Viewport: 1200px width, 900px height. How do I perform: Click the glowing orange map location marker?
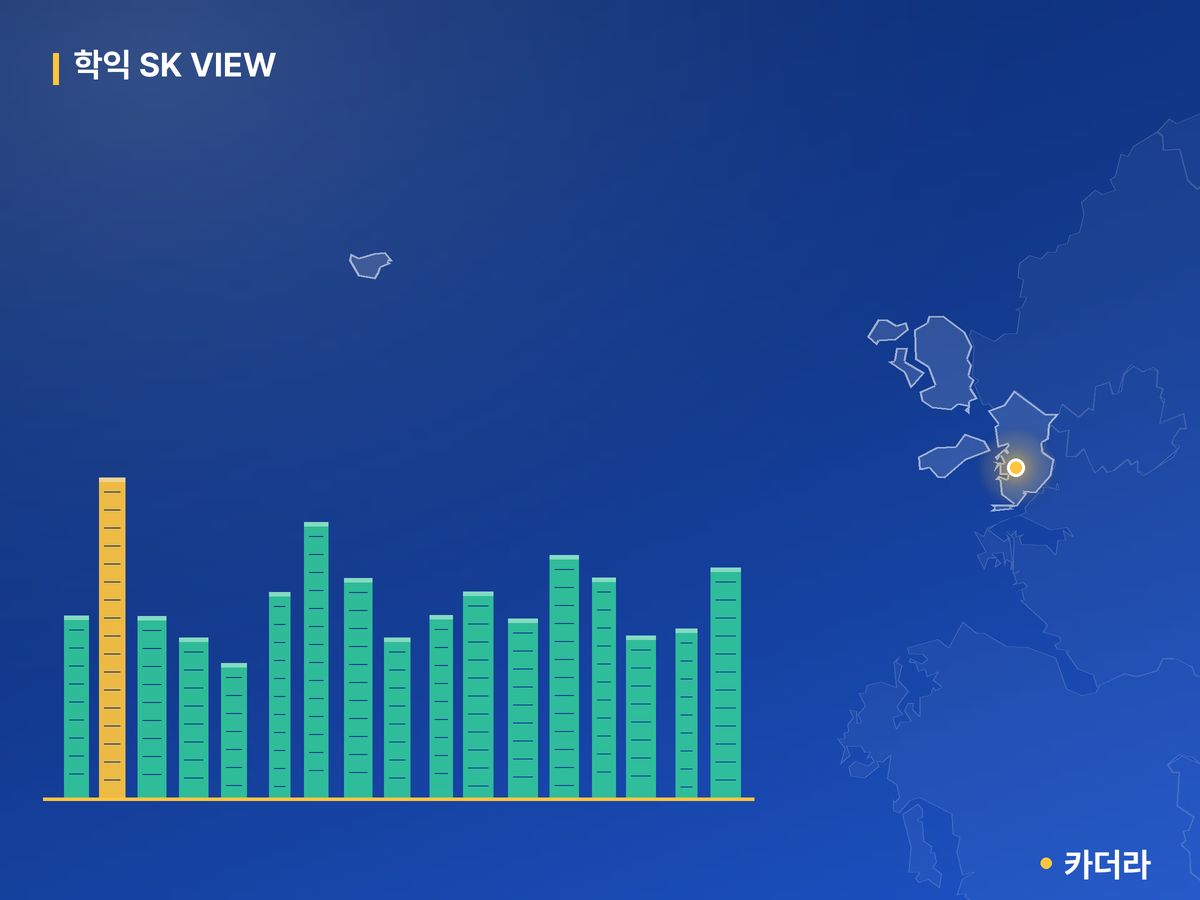[1016, 467]
